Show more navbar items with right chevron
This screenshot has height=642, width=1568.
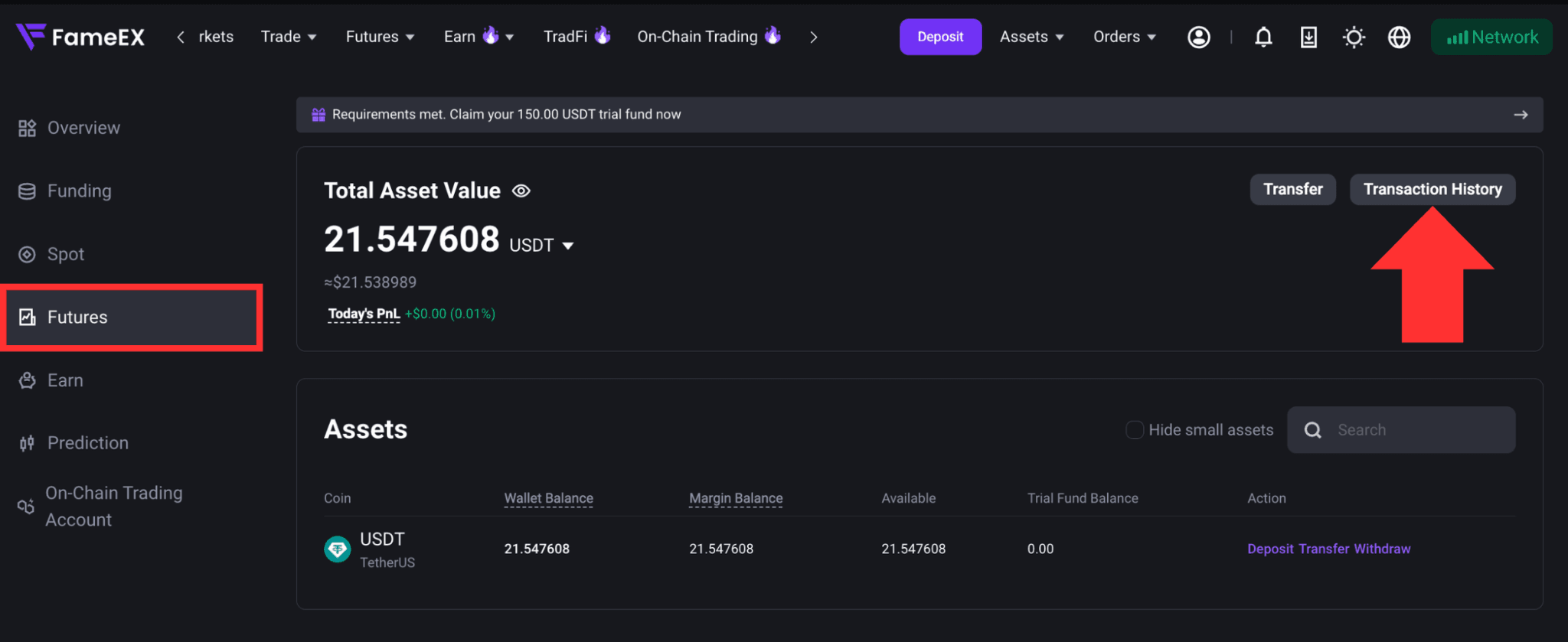(814, 37)
